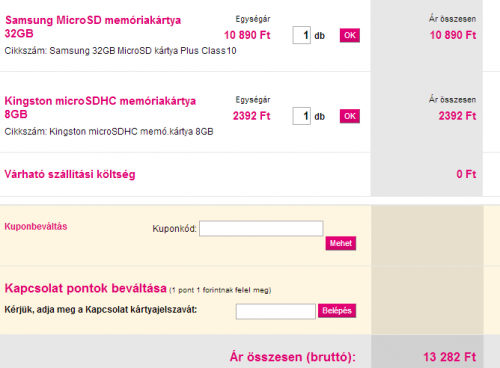Click the Ár összesen (bruttó) label

(293, 357)
